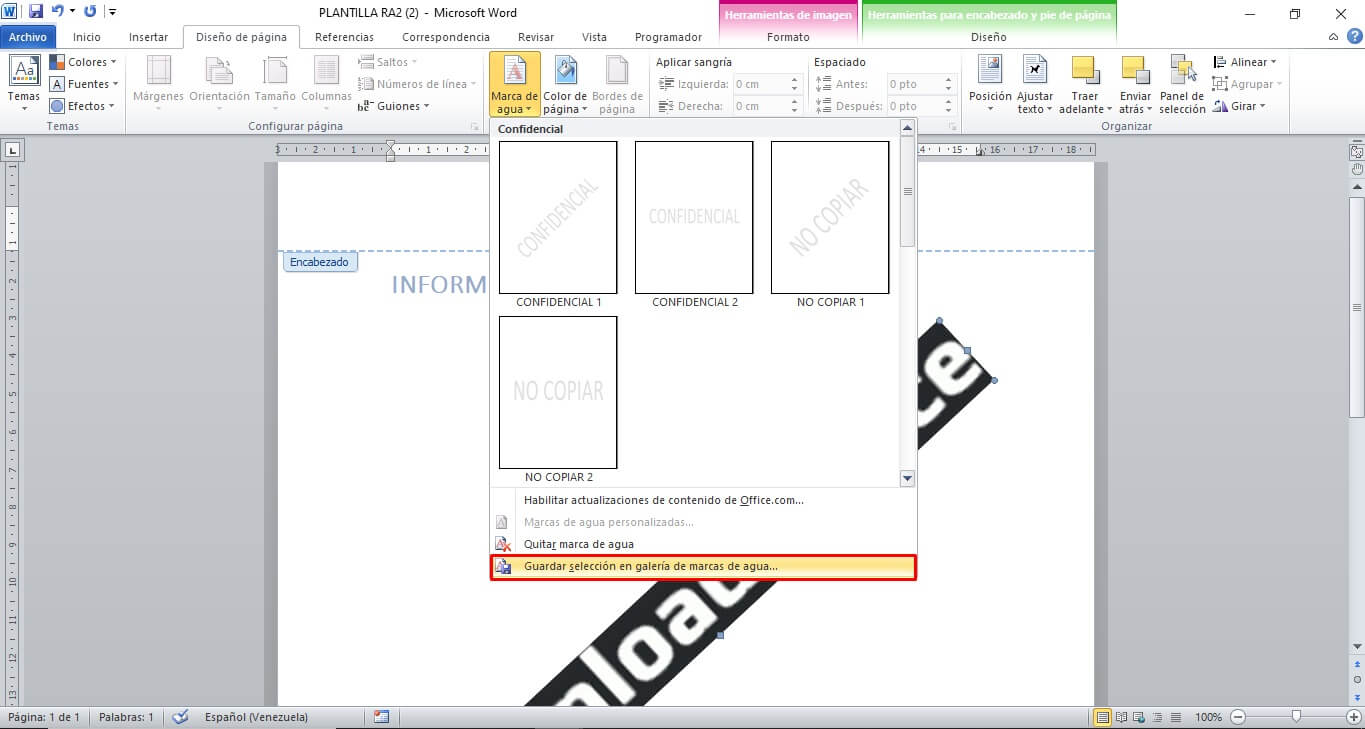Open the Guiones hyphenation dropdown

[x=394, y=106]
